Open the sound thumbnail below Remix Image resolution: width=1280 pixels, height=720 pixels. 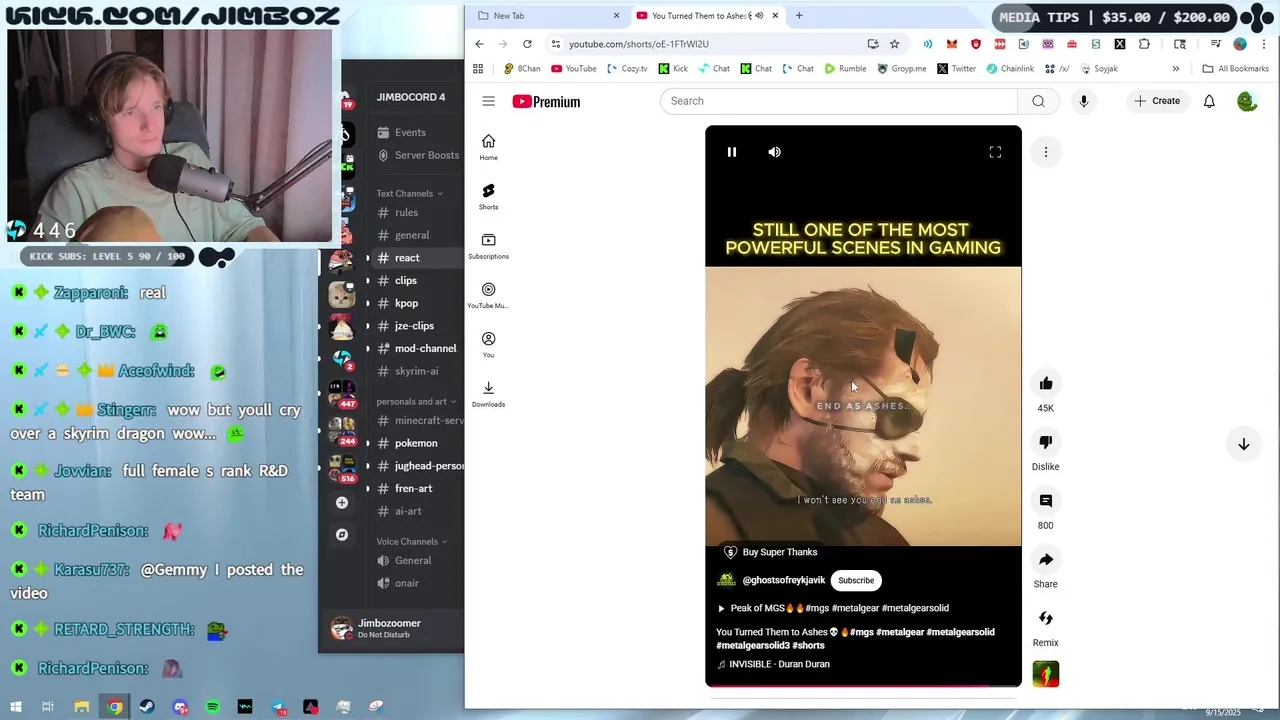coord(1046,675)
